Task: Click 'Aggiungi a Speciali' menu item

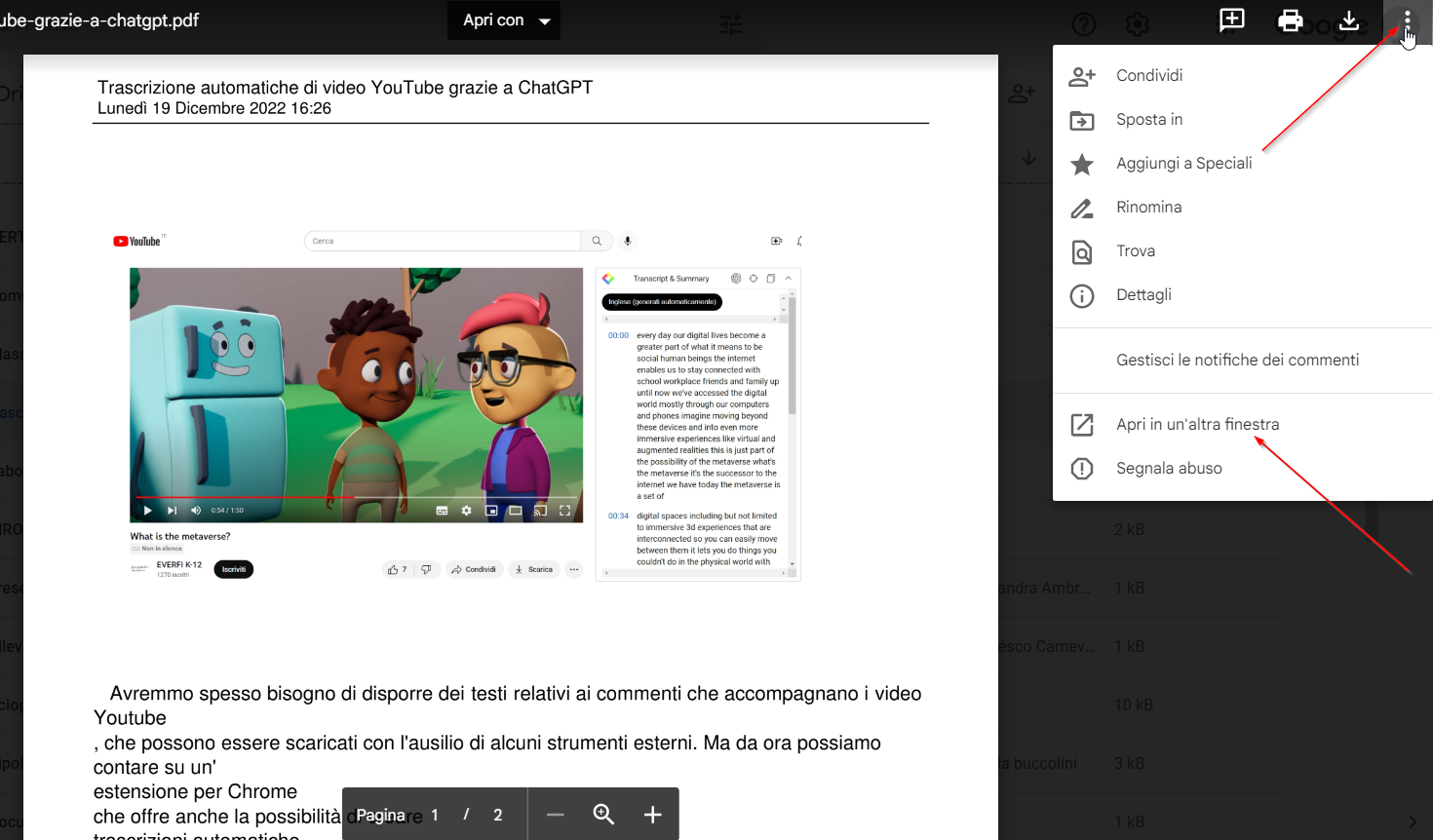Action: click(1243, 163)
